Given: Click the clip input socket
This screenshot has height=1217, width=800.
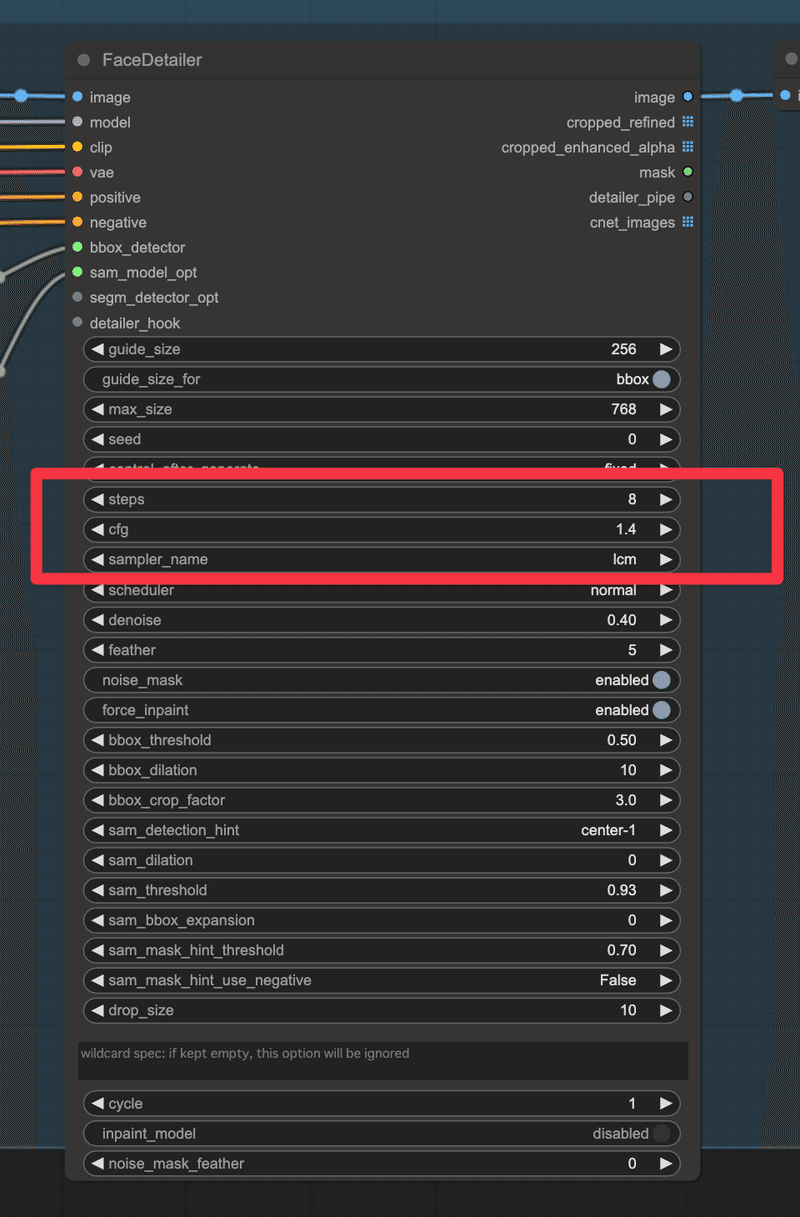Looking at the screenshot, I should coord(77,147).
